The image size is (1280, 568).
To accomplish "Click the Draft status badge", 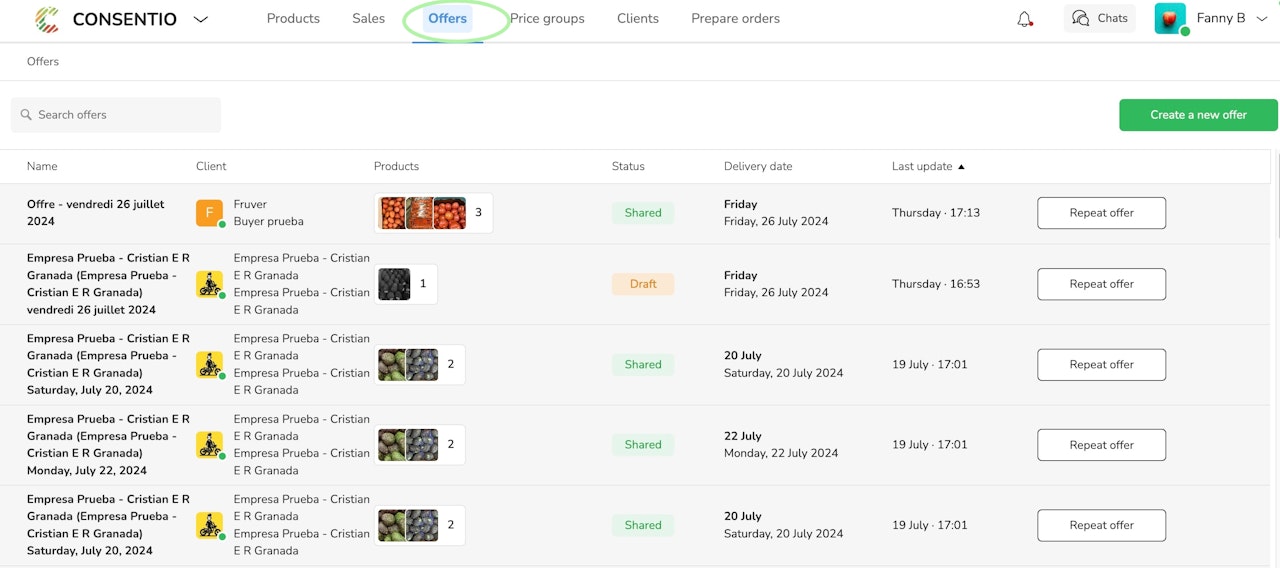I will click(643, 284).
